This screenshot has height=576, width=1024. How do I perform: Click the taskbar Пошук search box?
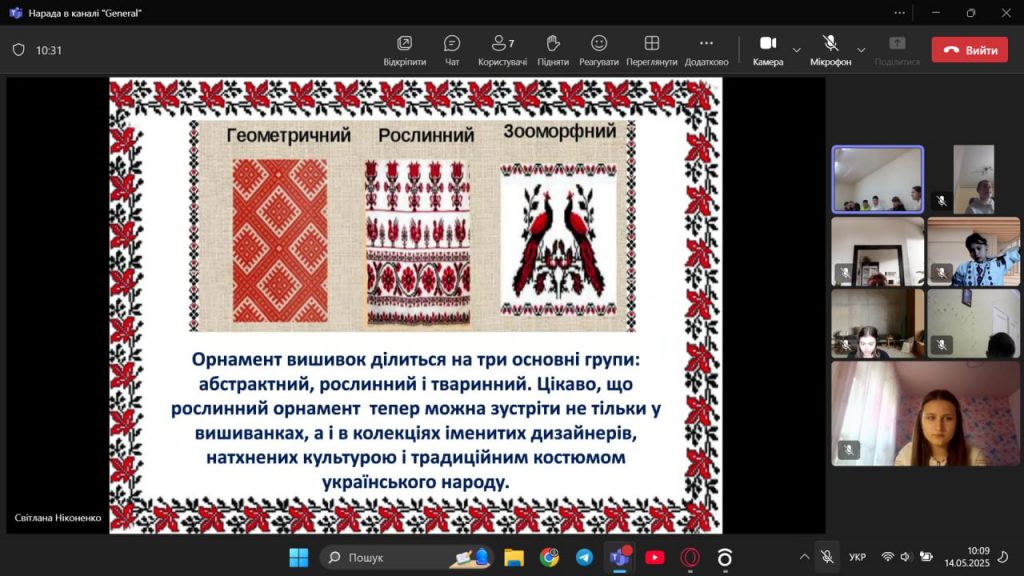(406, 557)
